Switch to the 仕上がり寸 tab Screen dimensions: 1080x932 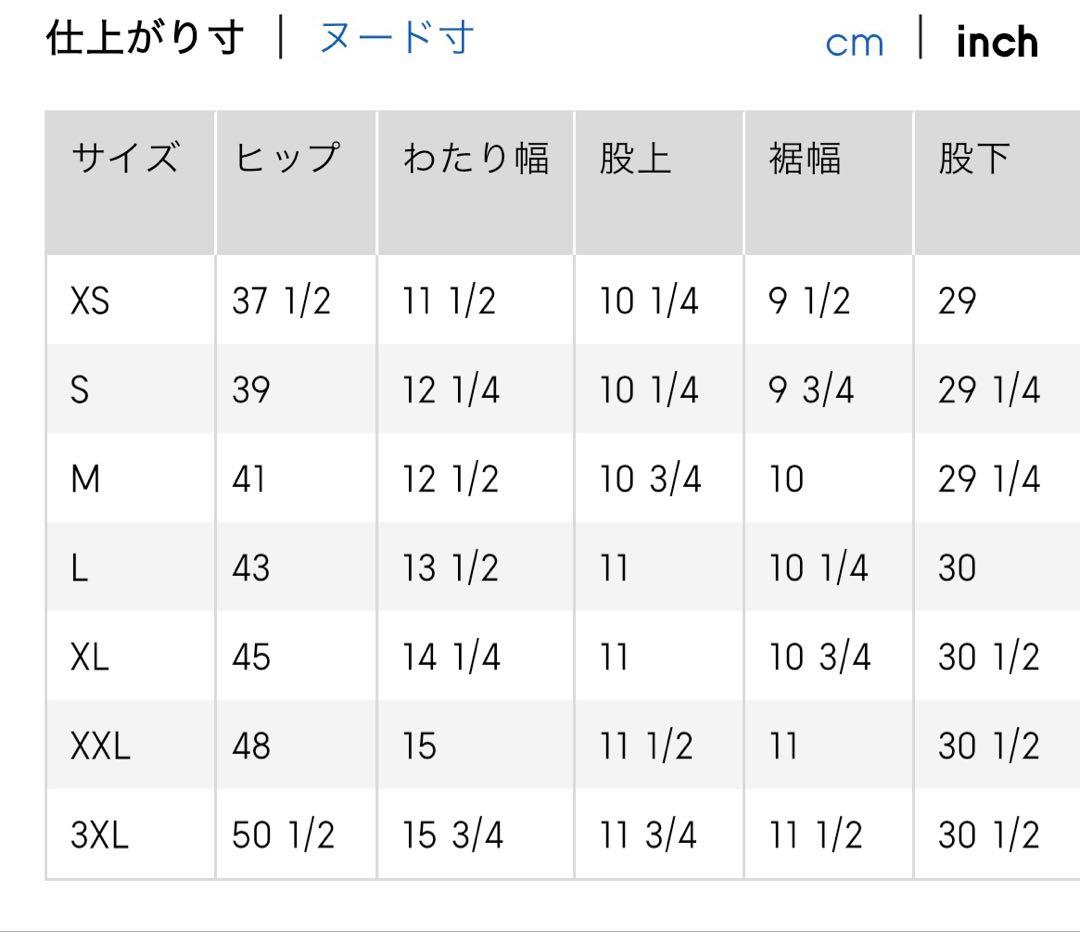point(145,39)
